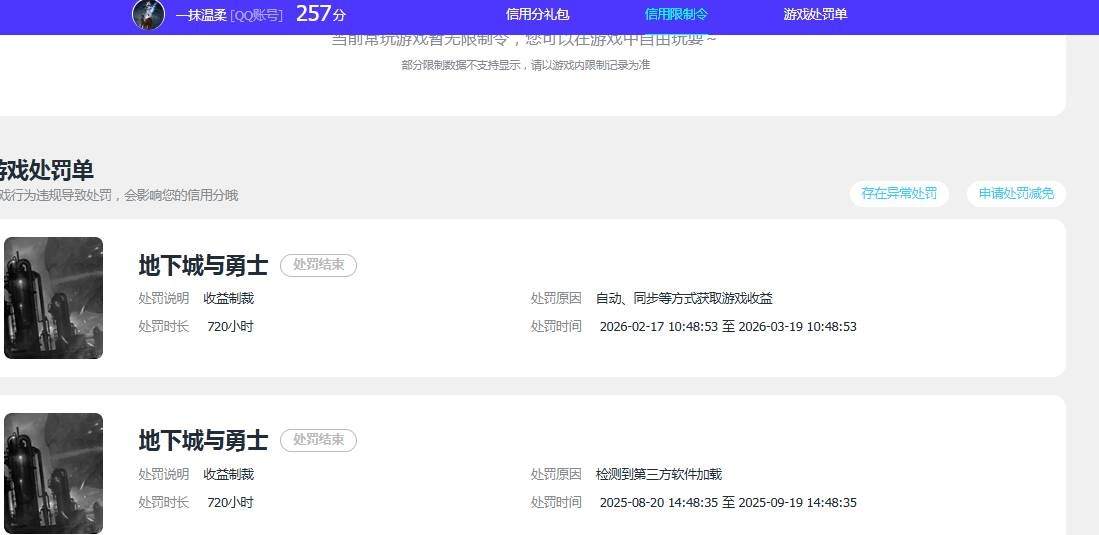The height and width of the screenshot is (535, 1099).
Task: Click the username 一抹温柔 in header
Action: 201,15
